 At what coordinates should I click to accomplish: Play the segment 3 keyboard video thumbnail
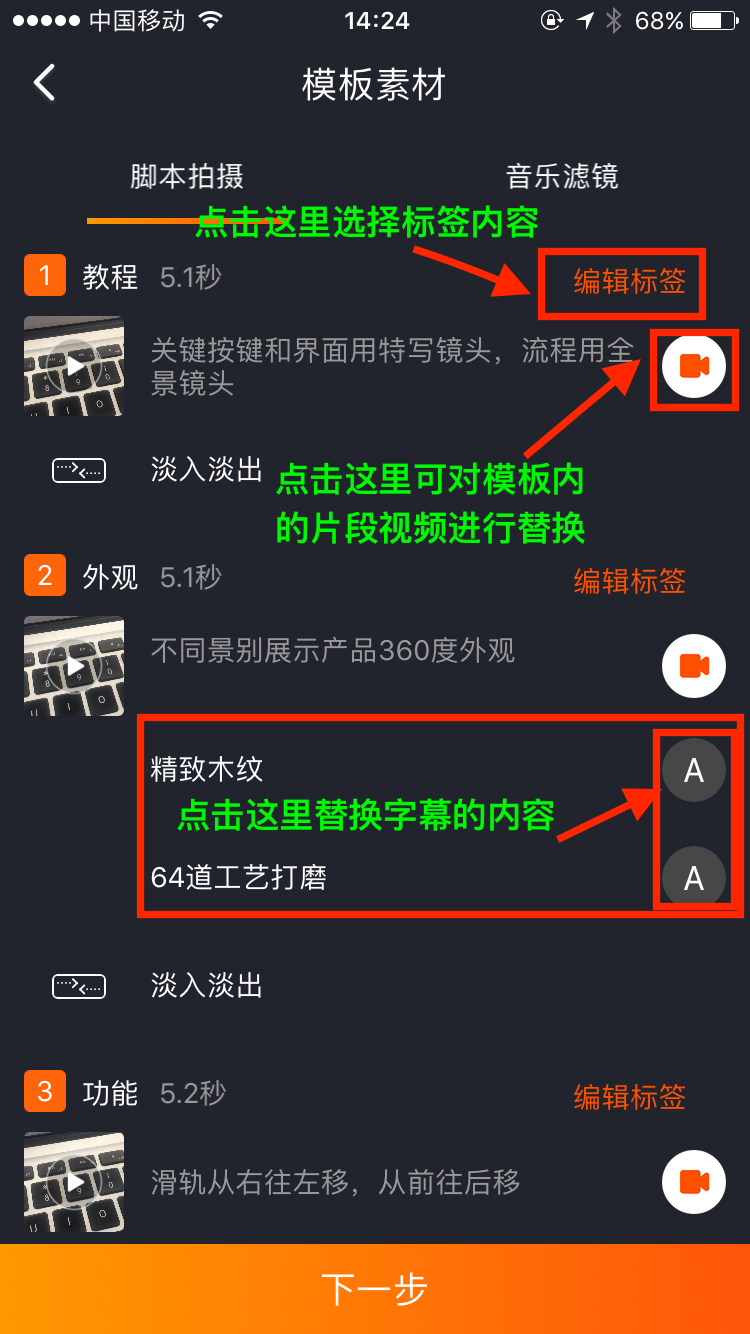coord(74,1182)
